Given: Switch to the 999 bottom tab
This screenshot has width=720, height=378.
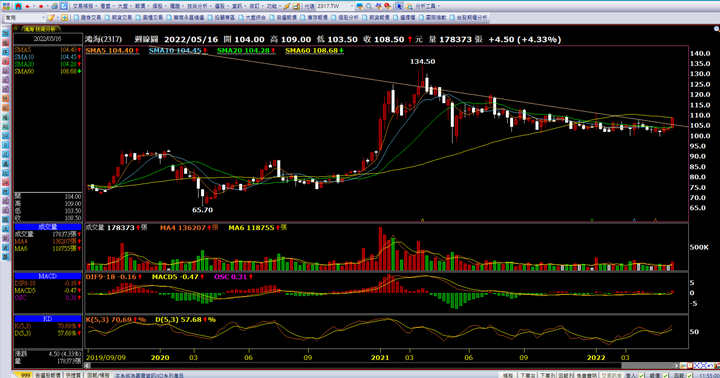Looking at the screenshot, I should pos(23,375).
